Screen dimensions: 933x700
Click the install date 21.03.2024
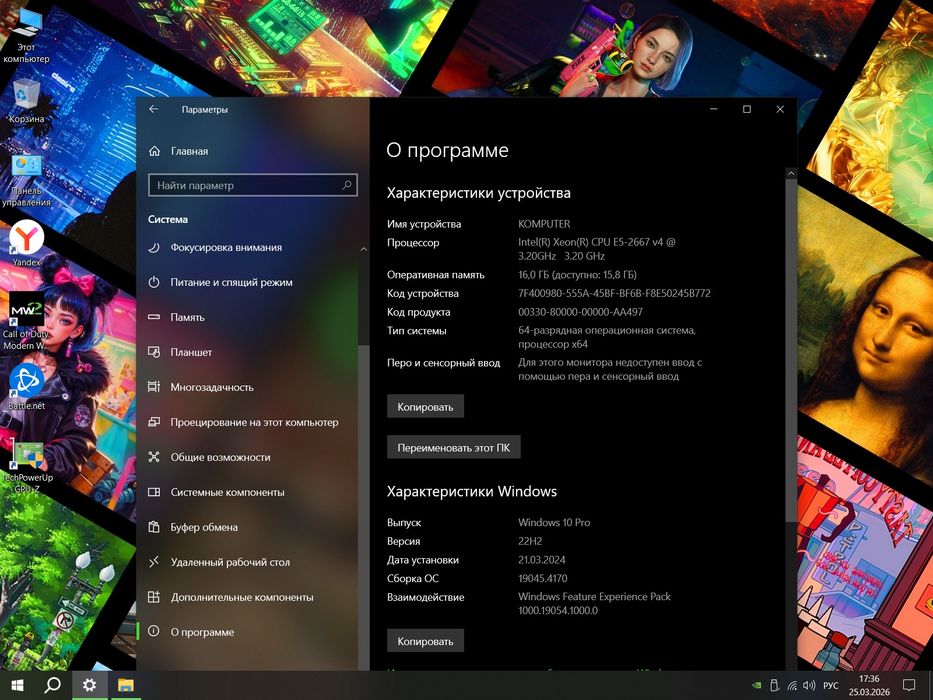coord(541,560)
